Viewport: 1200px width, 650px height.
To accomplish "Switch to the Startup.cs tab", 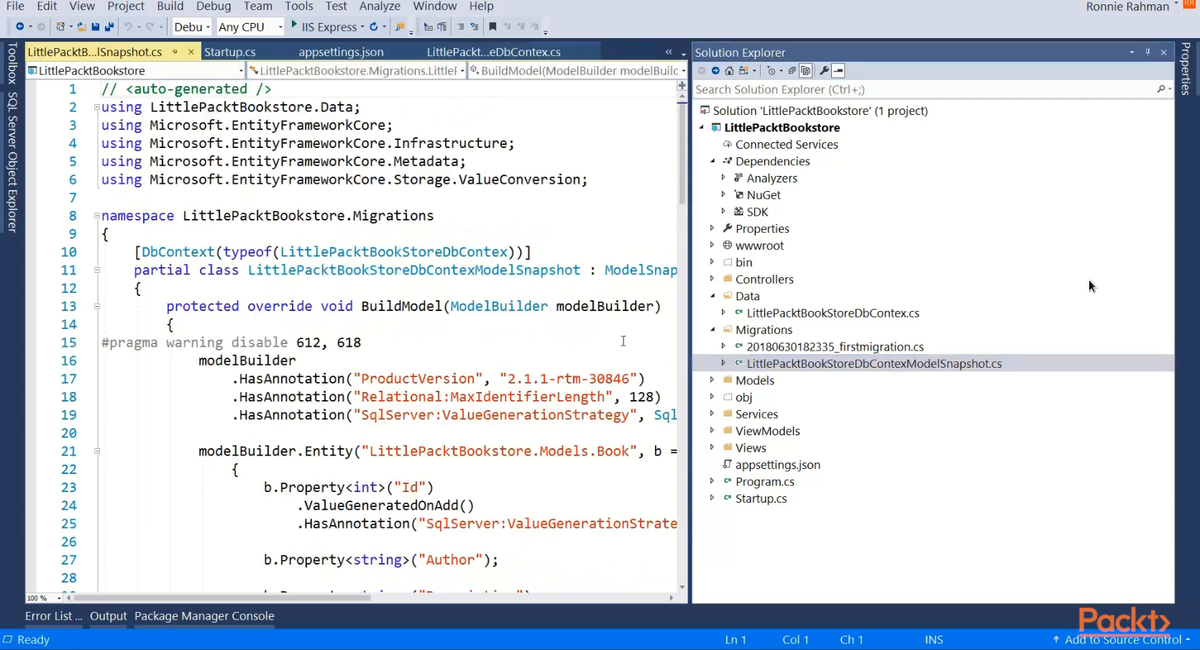I will point(229,52).
